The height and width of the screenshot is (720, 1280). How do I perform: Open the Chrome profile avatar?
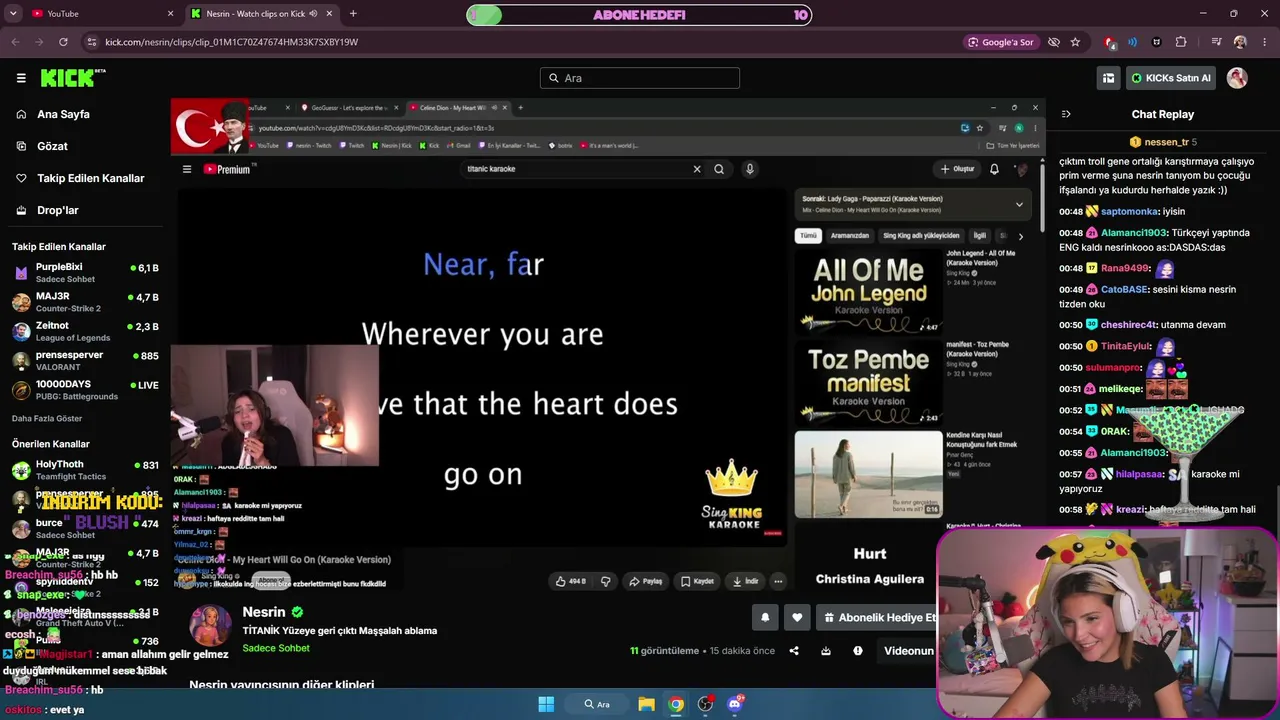click(1240, 42)
